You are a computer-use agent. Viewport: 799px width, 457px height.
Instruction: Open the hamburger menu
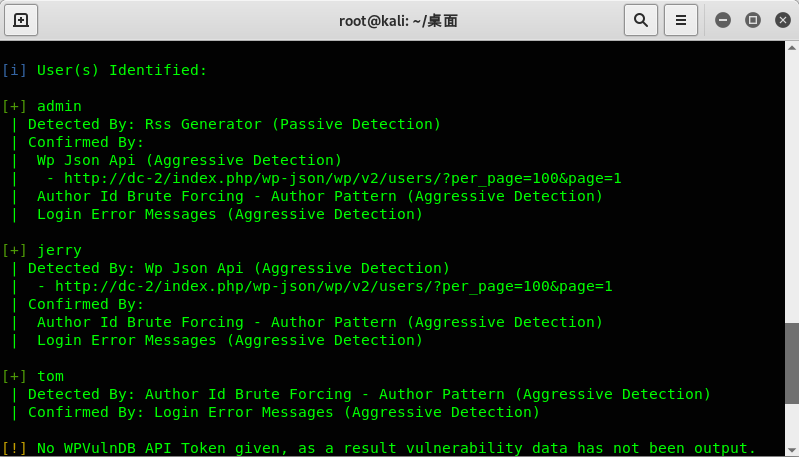pos(681,20)
